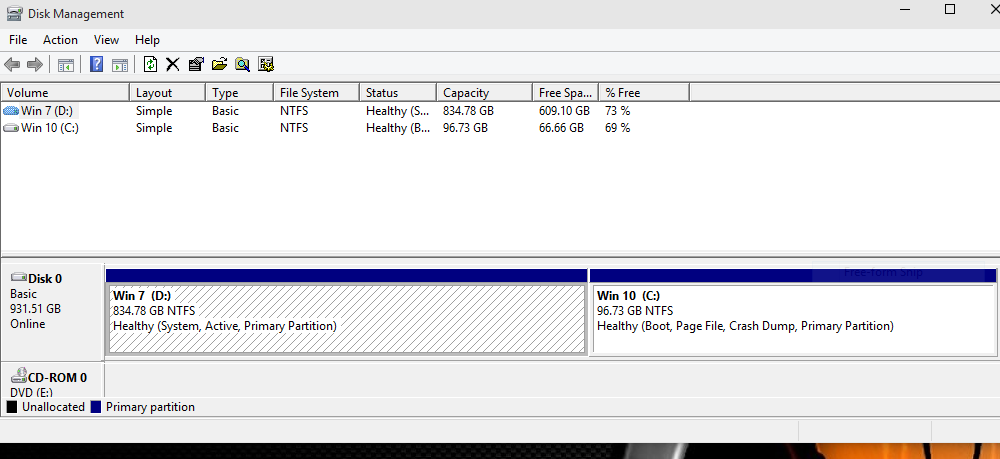
Task: Open the File menu
Action: pos(18,40)
